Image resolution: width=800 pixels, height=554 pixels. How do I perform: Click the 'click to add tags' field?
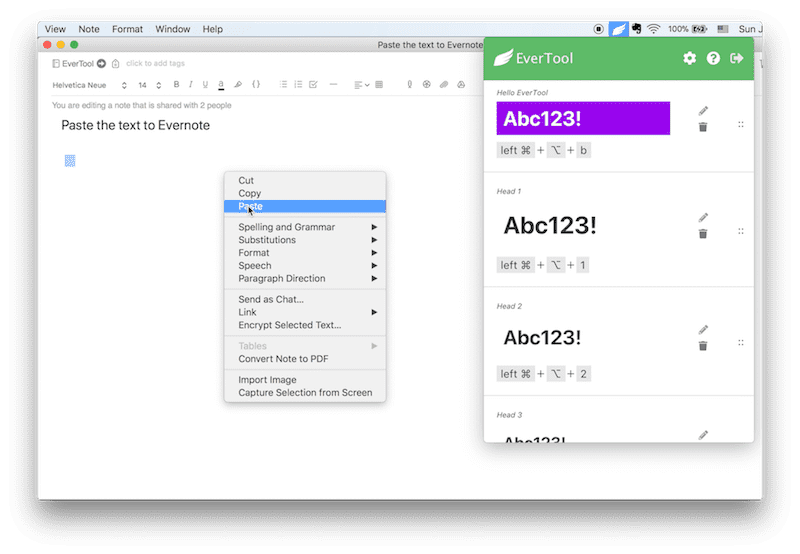coord(155,63)
